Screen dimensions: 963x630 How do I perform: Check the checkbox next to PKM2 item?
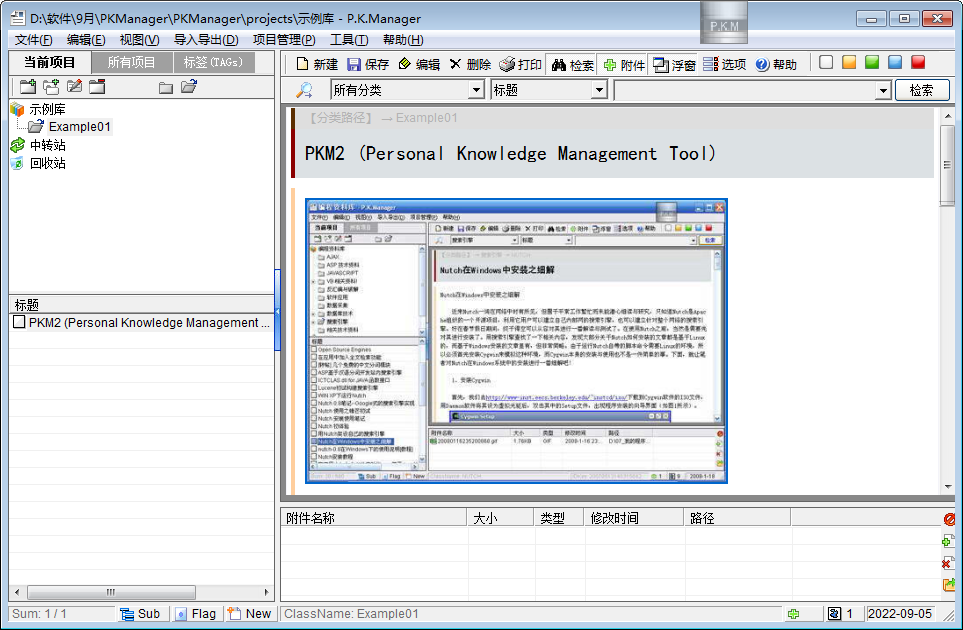pyautogui.click(x=18, y=322)
